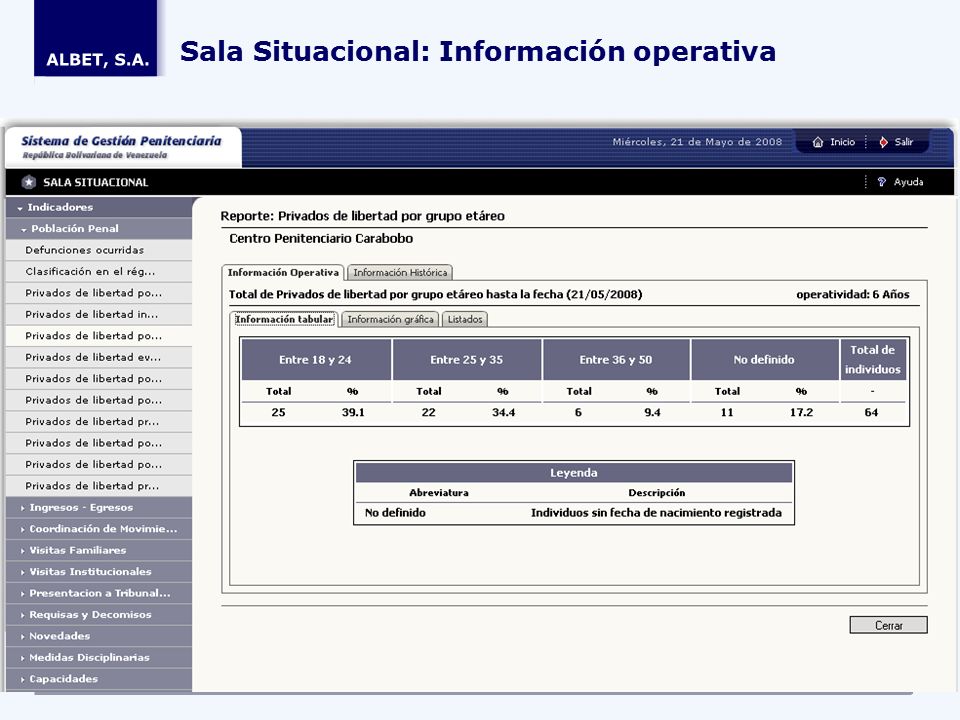Click Salir to log out
This screenshot has height=720, width=960.
click(903, 142)
